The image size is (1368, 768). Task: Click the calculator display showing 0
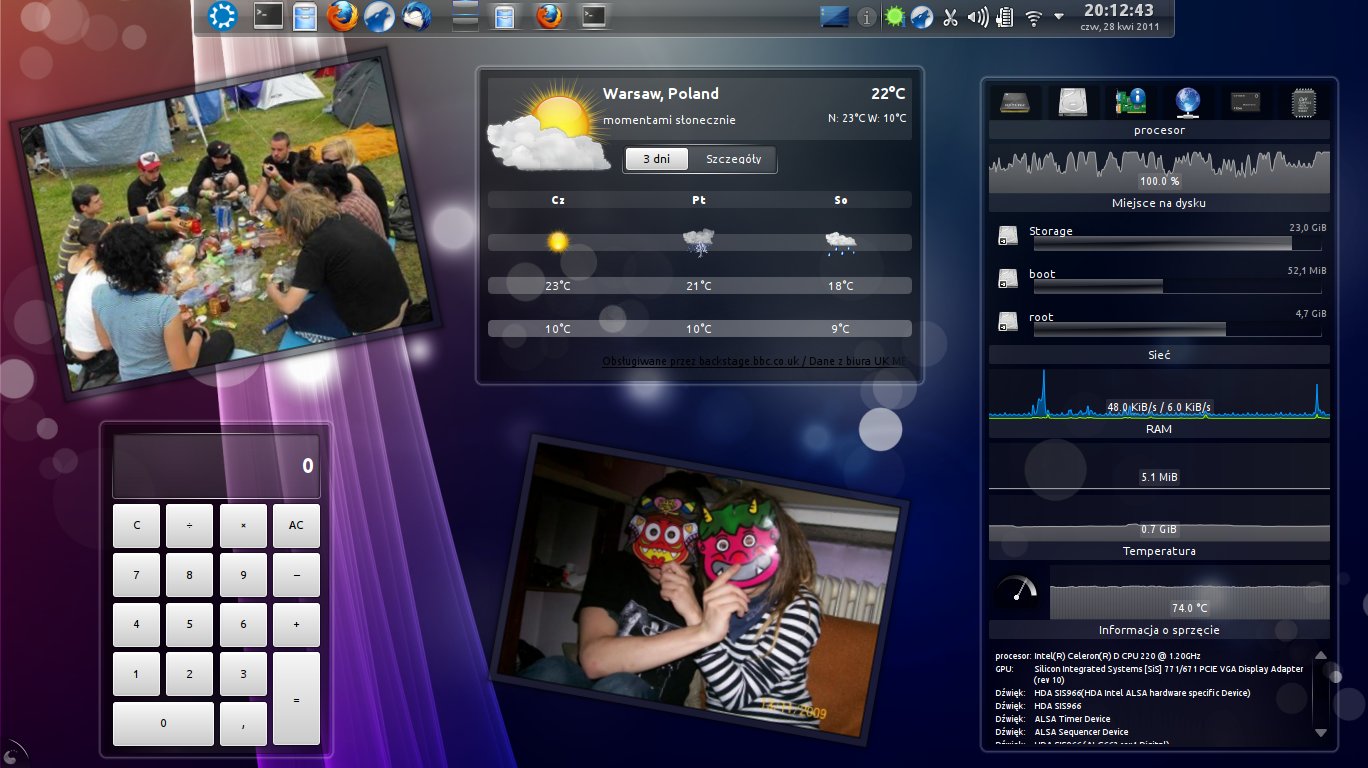(216, 466)
